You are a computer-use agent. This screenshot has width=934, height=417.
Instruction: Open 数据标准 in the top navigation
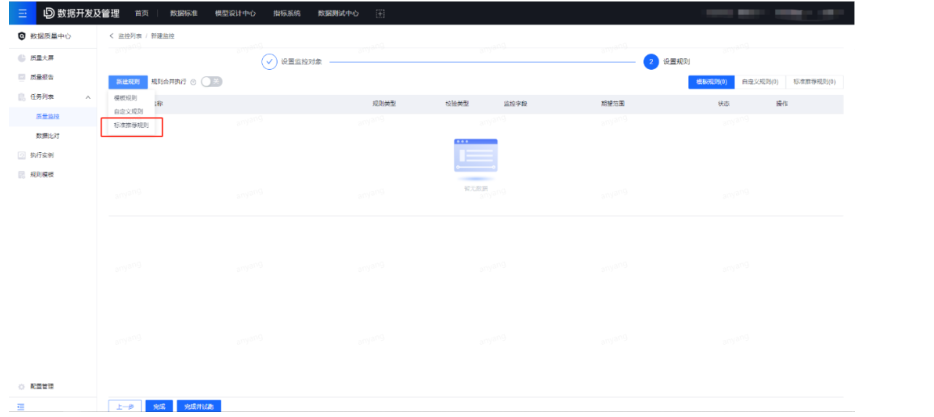click(183, 13)
